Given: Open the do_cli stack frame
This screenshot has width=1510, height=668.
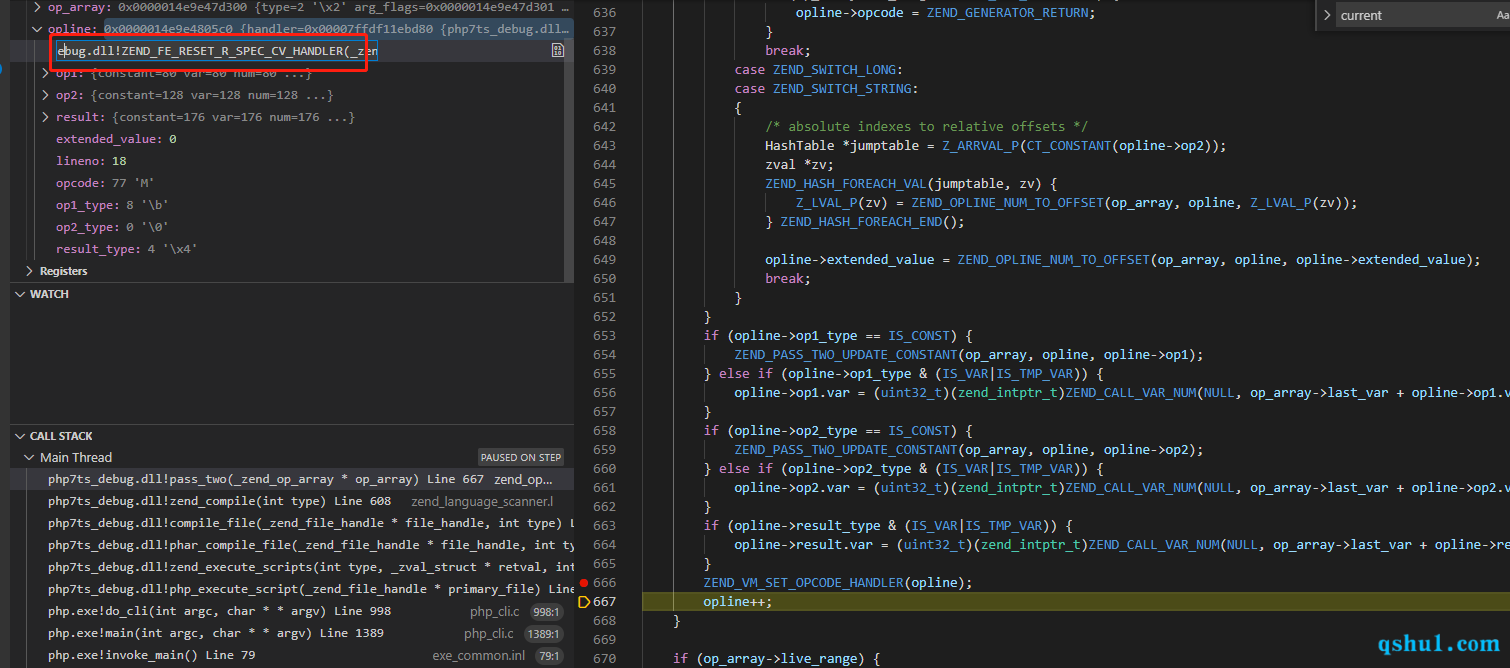Looking at the screenshot, I should [292, 611].
